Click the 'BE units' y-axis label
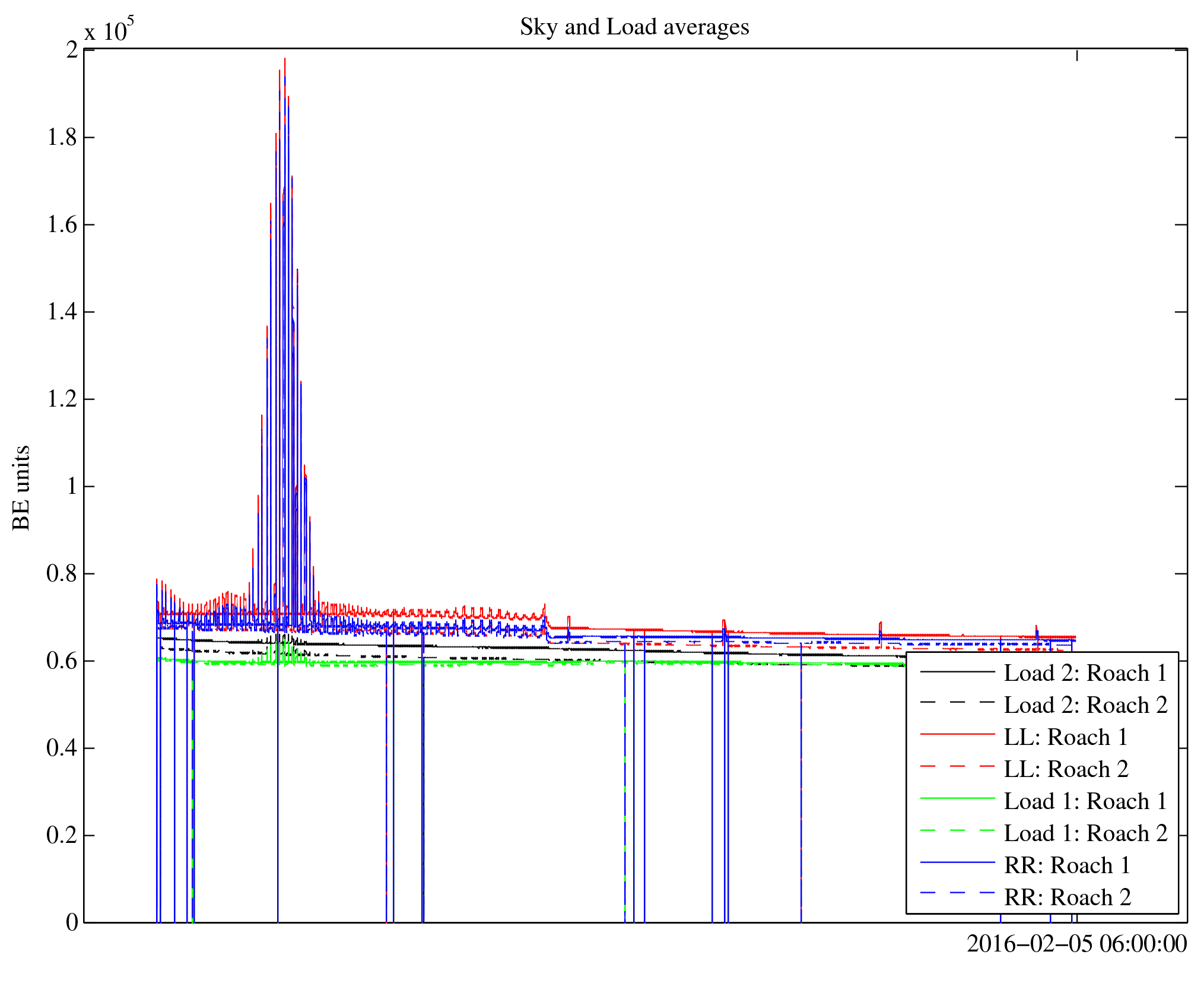1204x999 pixels. click(x=21, y=487)
